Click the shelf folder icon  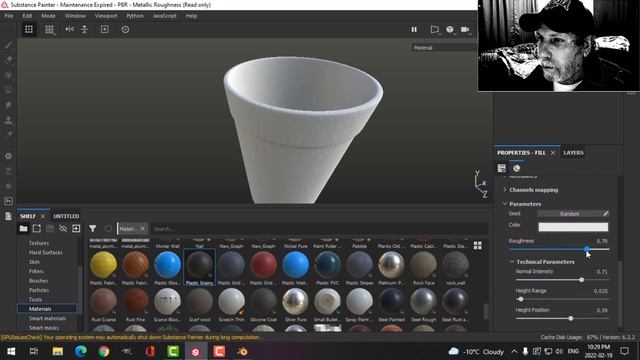coord(23,229)
